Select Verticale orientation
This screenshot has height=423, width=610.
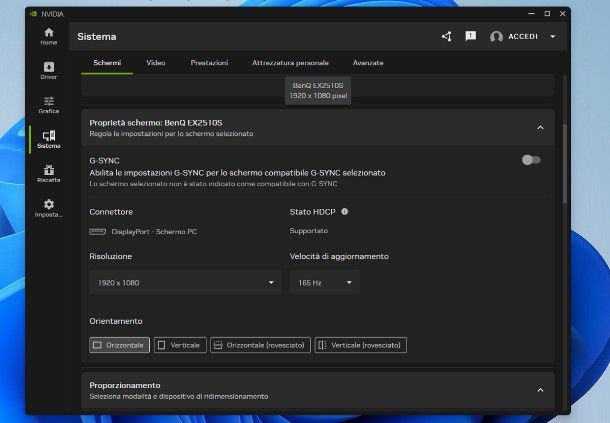click(180, 345)
